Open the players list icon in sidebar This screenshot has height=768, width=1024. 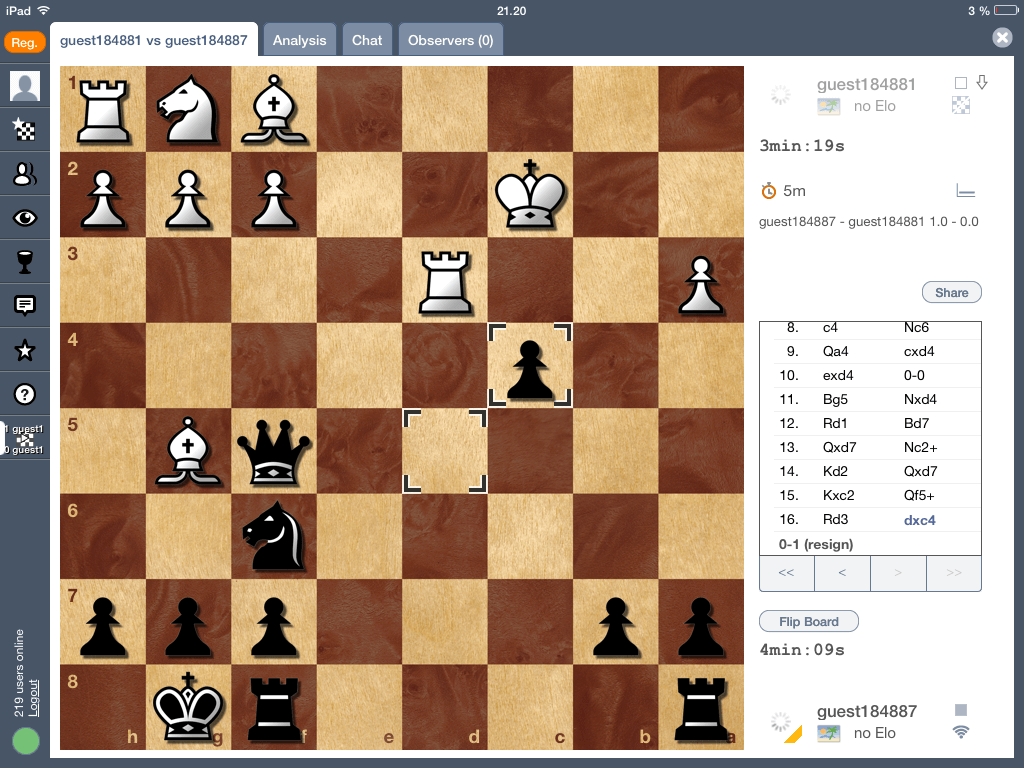coord(24,173)
